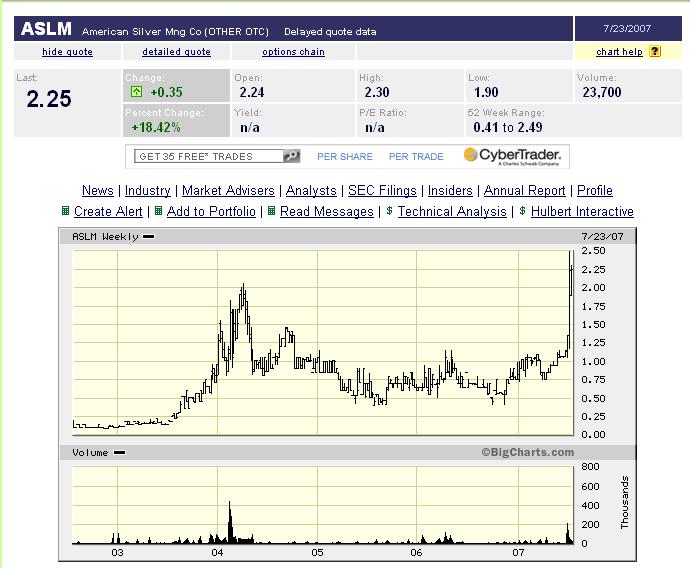Click the Last price value 2.25
The image size is (690, 568).
pos(49,99)
